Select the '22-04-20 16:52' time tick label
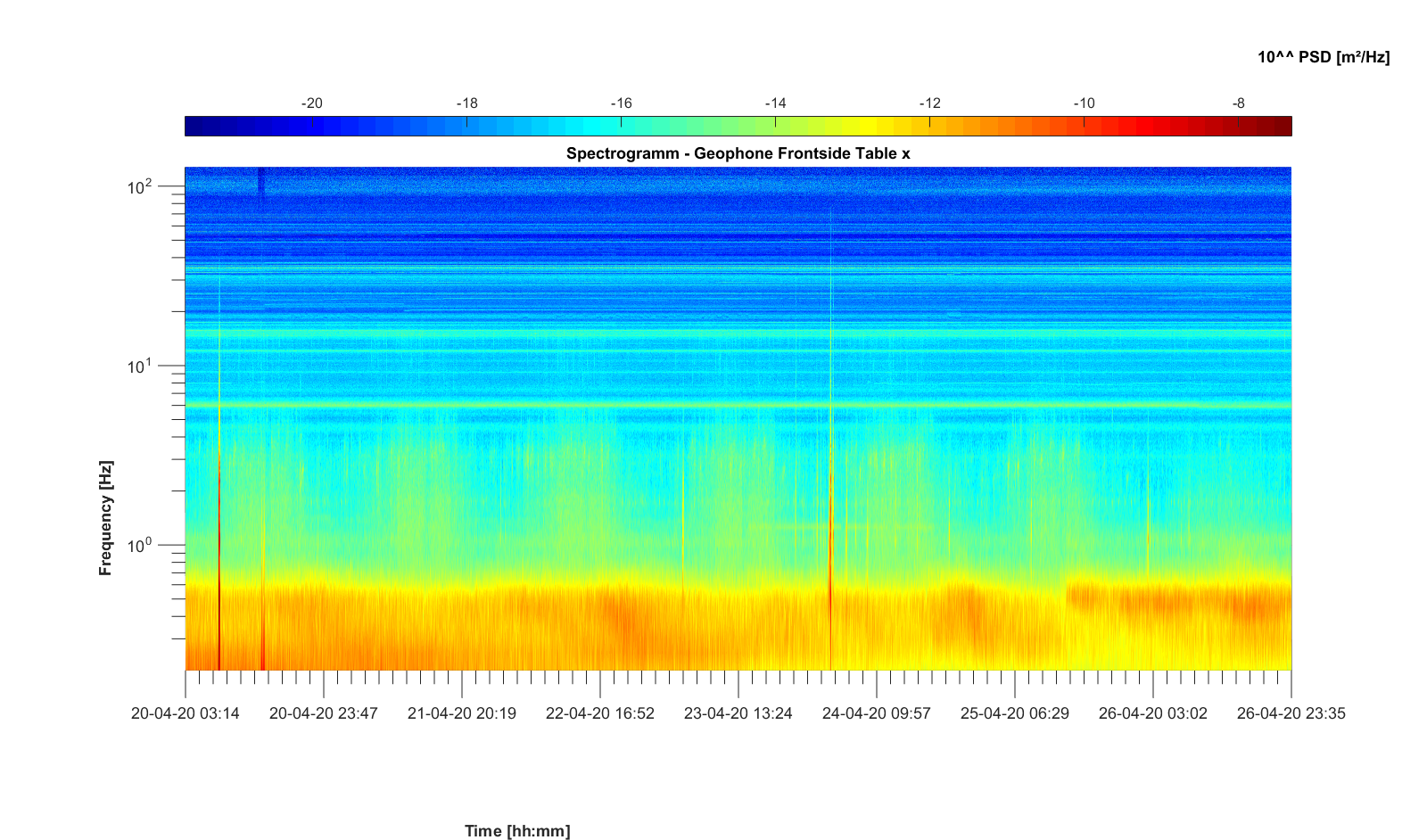This screenshot has width=1427, height=840. tap(600, 713)
